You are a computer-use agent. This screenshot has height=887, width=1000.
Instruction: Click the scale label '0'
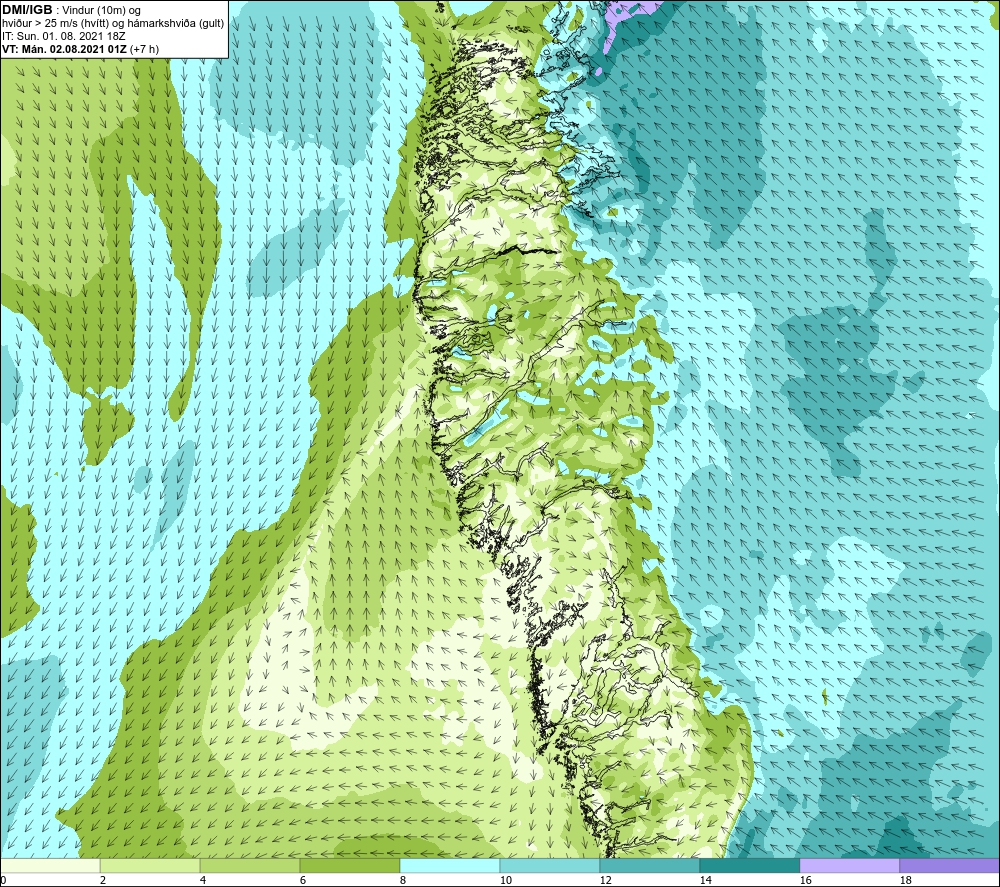point(3,880)
